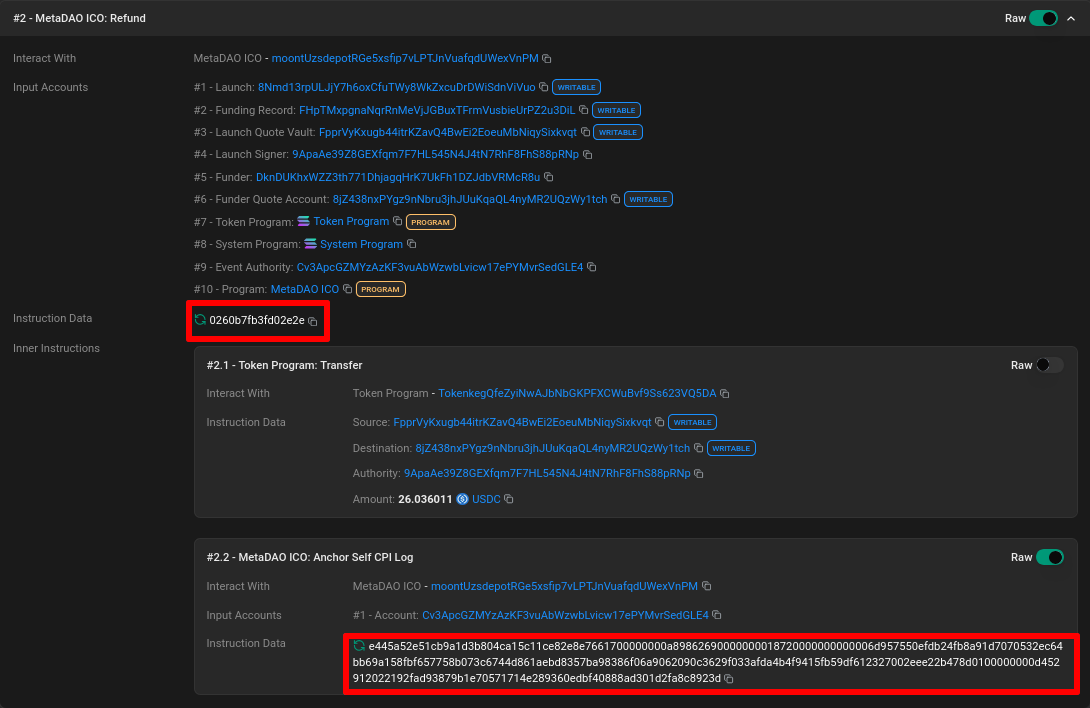Screen dimensions: 1090x708
Task: Open the Token Program link in #7
Action: pyautogui.click(x=351, y=221)
